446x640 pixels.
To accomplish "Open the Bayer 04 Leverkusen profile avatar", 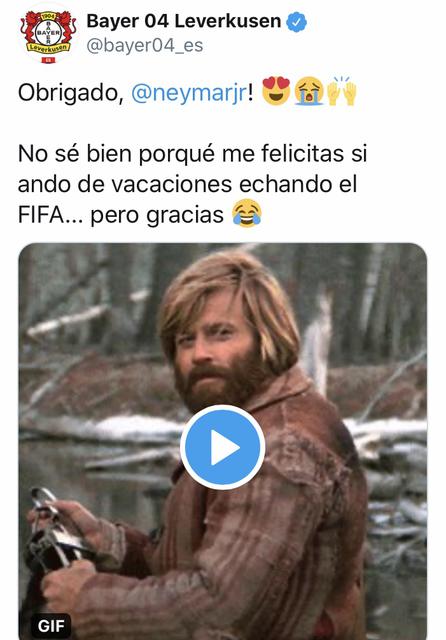I will click(x=48, y=36).
